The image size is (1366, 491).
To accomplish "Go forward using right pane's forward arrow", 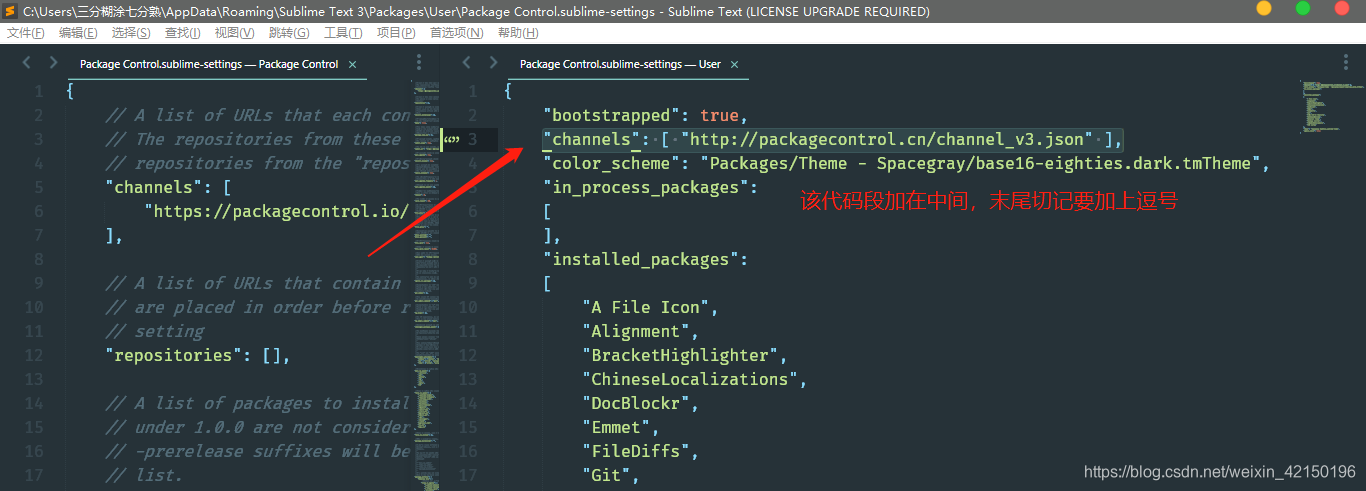I will pos(493,63).
